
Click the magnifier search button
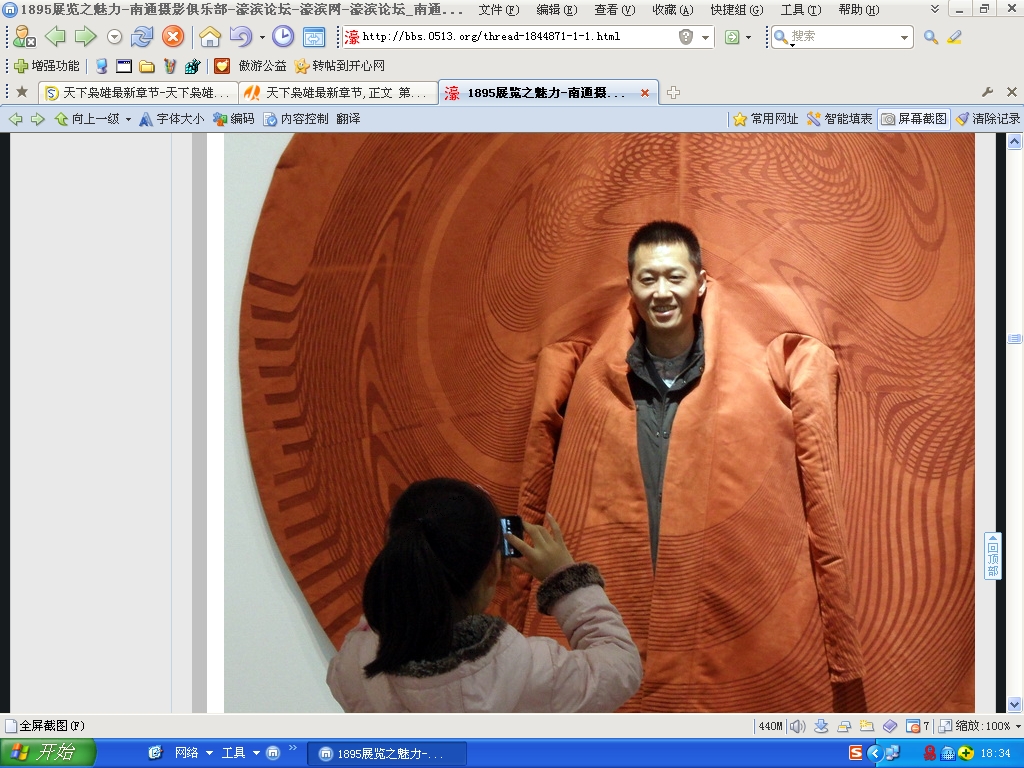tap(931, 37)
